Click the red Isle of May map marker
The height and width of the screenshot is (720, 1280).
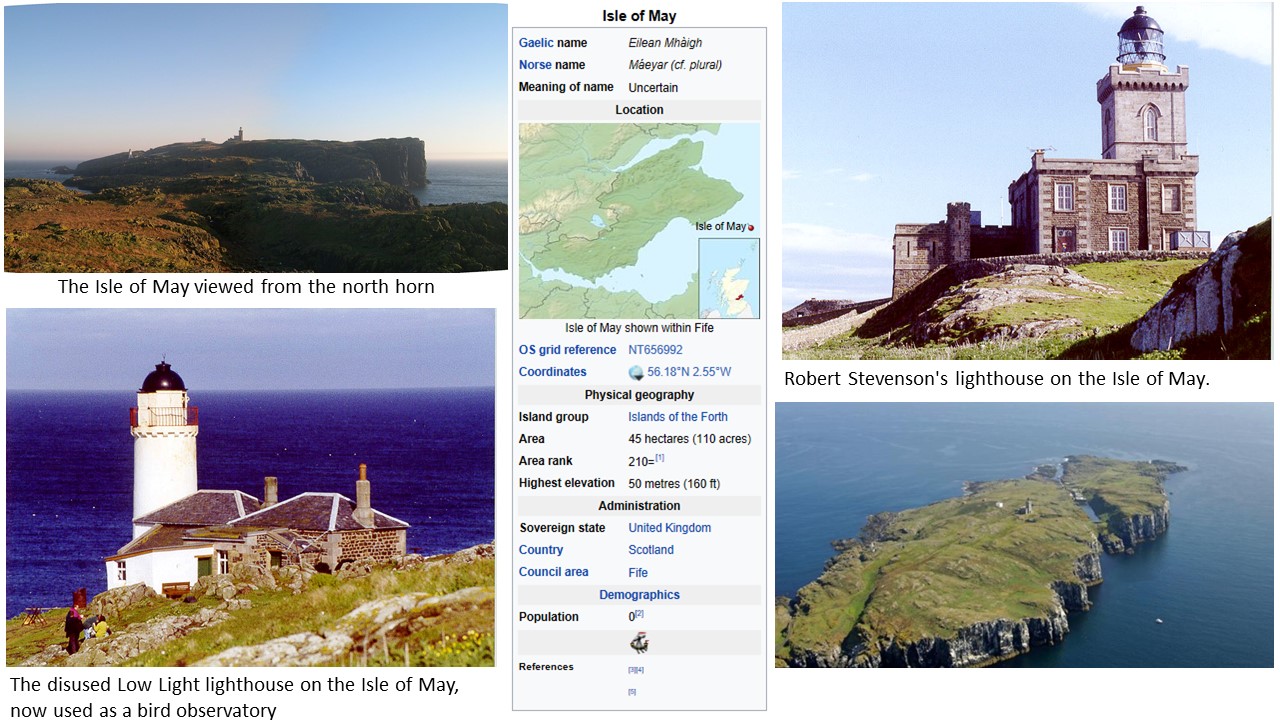(x=751, y=227)
